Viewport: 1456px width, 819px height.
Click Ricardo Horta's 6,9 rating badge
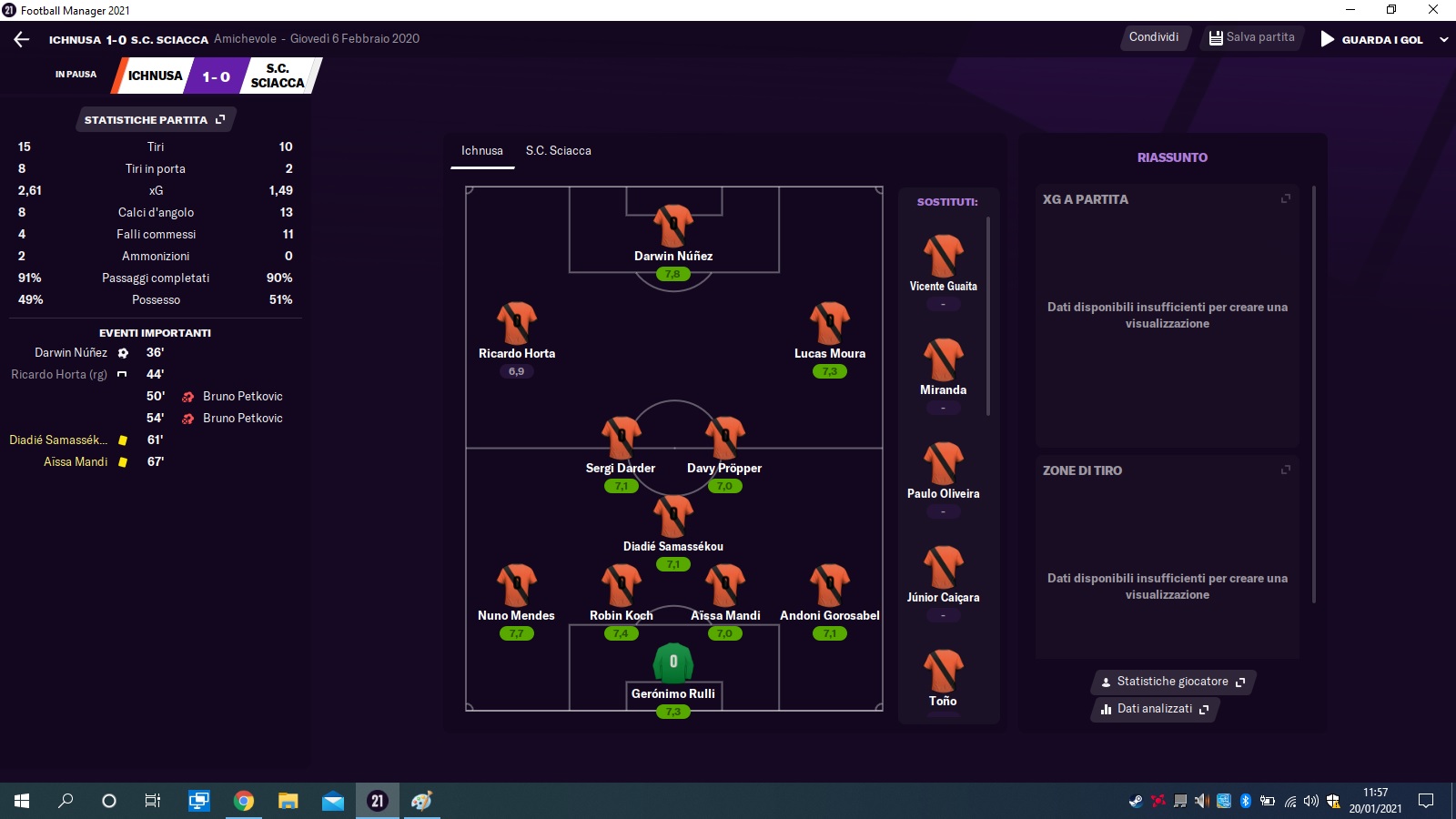pos(516,371)
